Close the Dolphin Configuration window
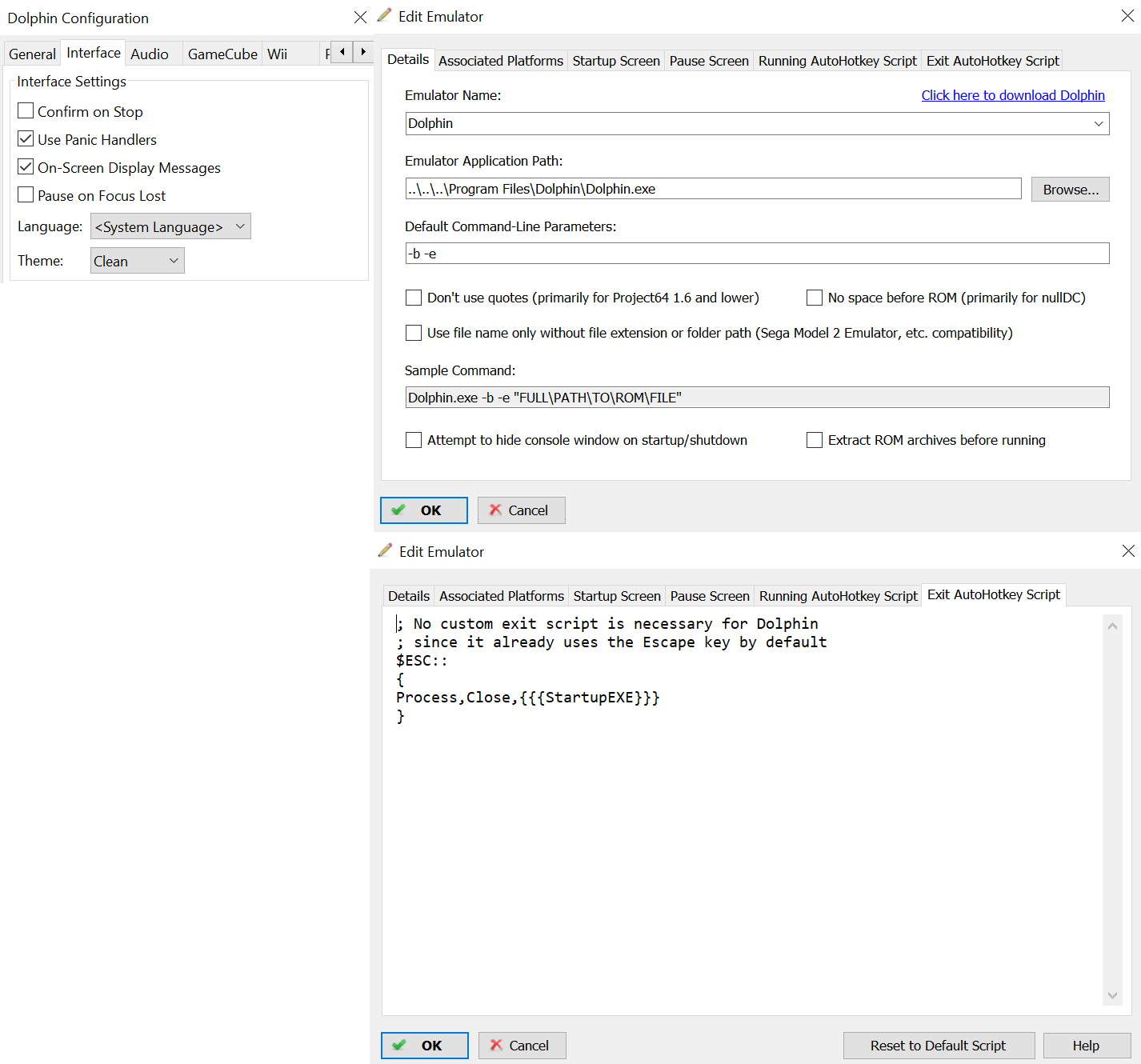The height and width of the screenshot is (1064, 1141). (360, 17)
